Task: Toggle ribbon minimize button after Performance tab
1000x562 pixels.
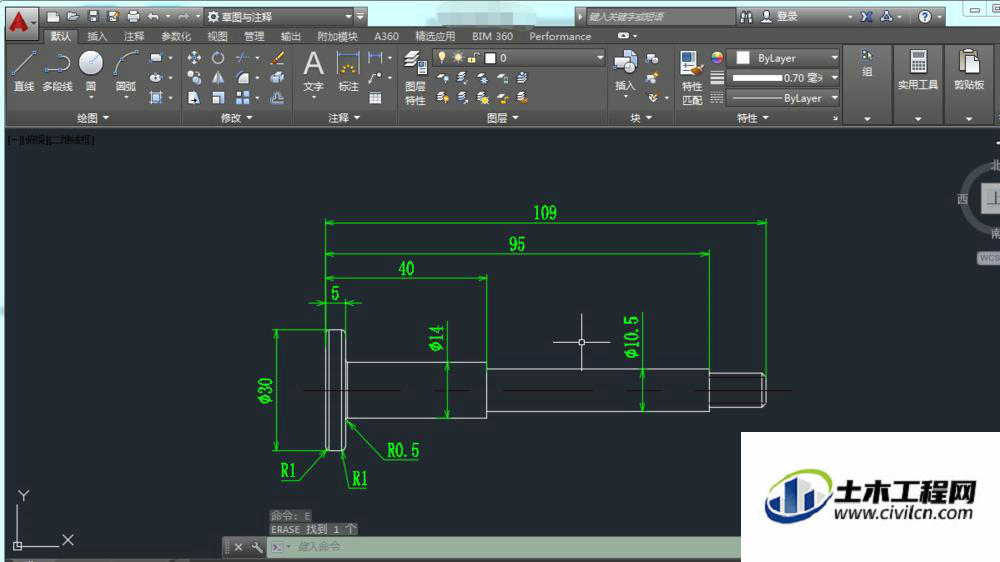Action: click(x=623, y=36)
